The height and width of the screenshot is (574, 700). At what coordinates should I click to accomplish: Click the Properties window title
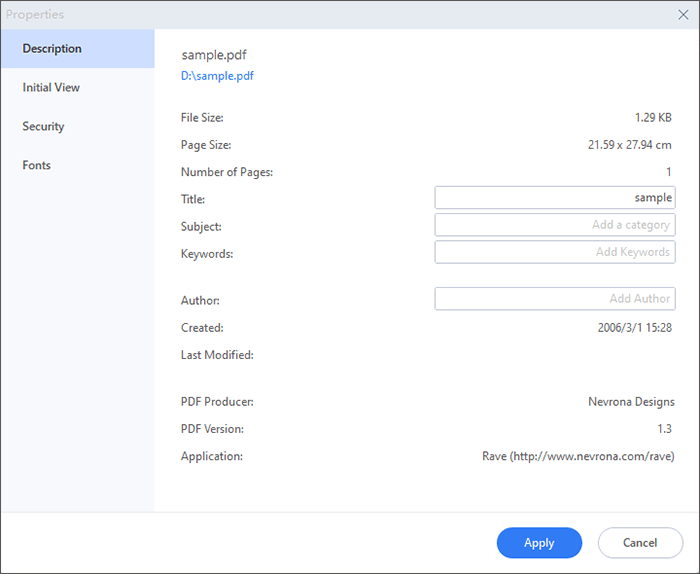point(35,15)
